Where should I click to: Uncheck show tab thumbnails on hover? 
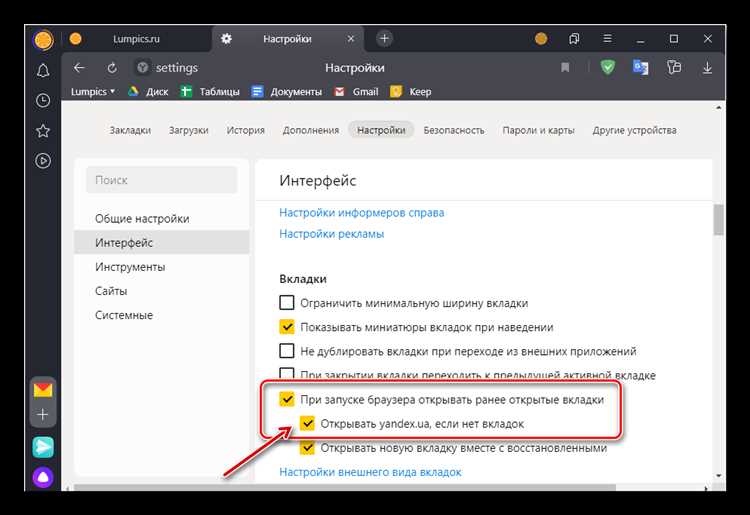(287, 327)
